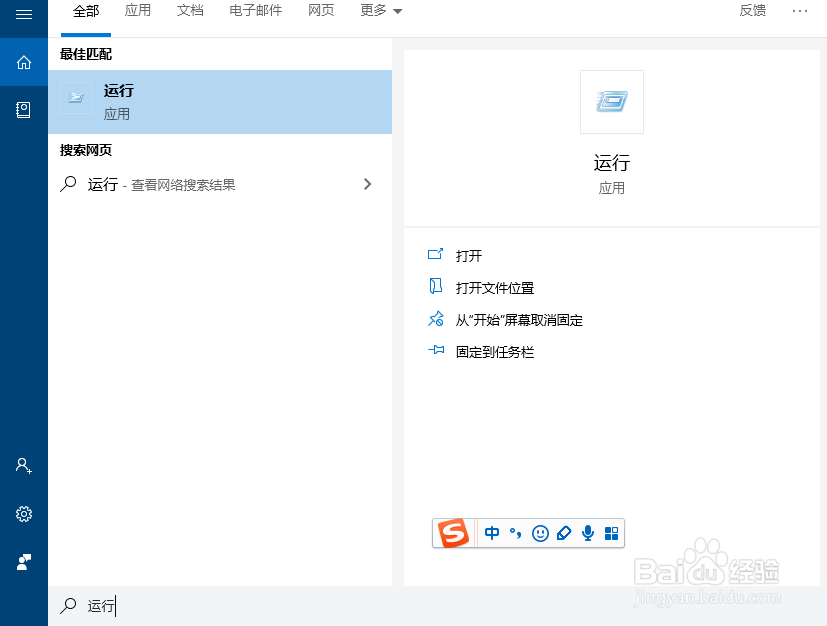
Task: Click the 运行 app icon in best match
Action: tap(76, 98)
